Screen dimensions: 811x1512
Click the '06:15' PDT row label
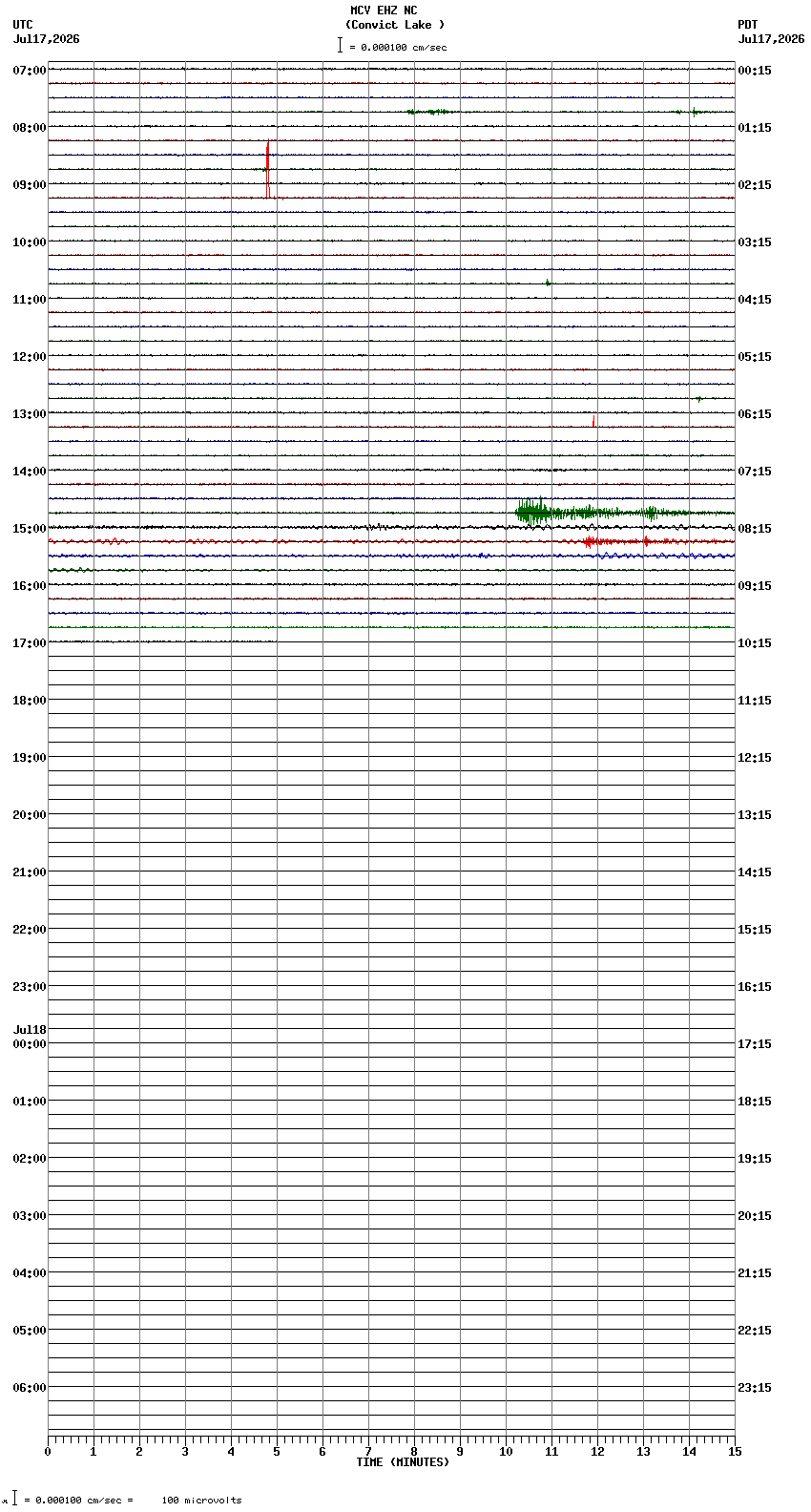coord(755,414)
